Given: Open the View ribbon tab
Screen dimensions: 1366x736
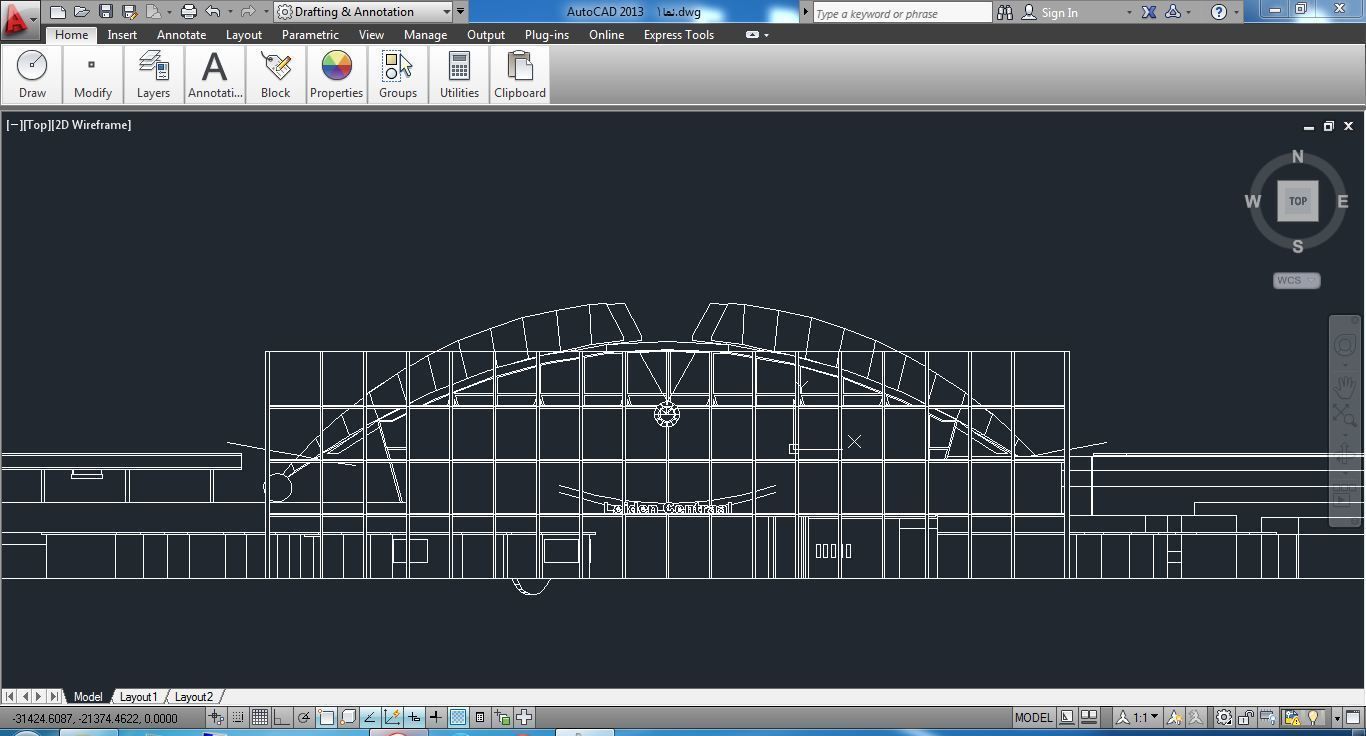Looking at the screenshot, I should point(371,34).
